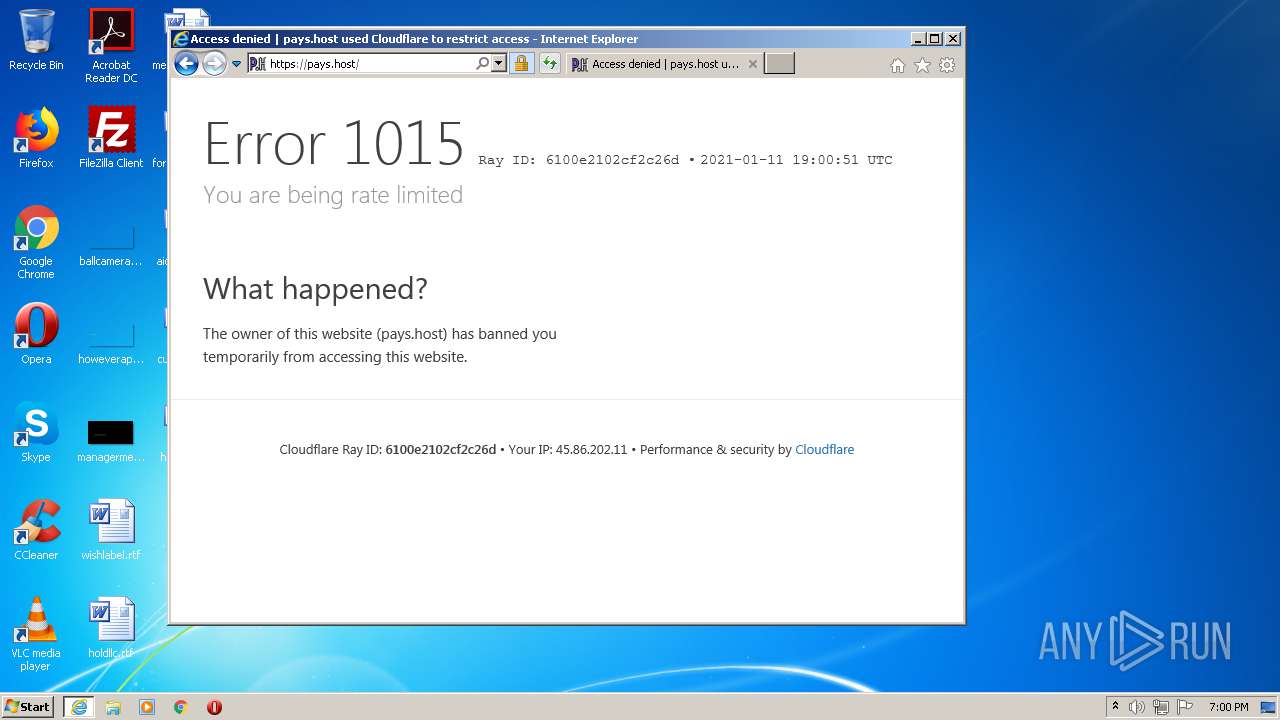The width and height of the screenshot is (1280, 720).
Task: Click the Ray ID 6100e2102cf2c26d in the footer
Action: point(440,450)
